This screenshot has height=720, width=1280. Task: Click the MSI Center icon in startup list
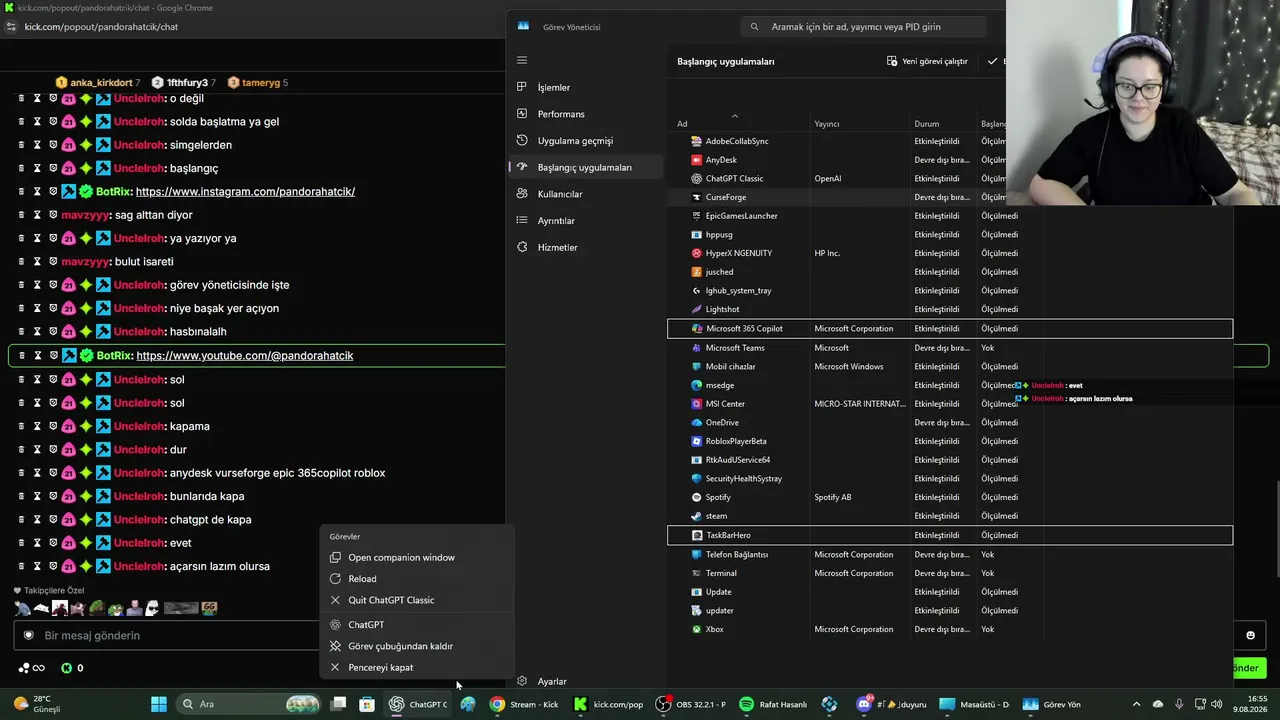[697, 404]
